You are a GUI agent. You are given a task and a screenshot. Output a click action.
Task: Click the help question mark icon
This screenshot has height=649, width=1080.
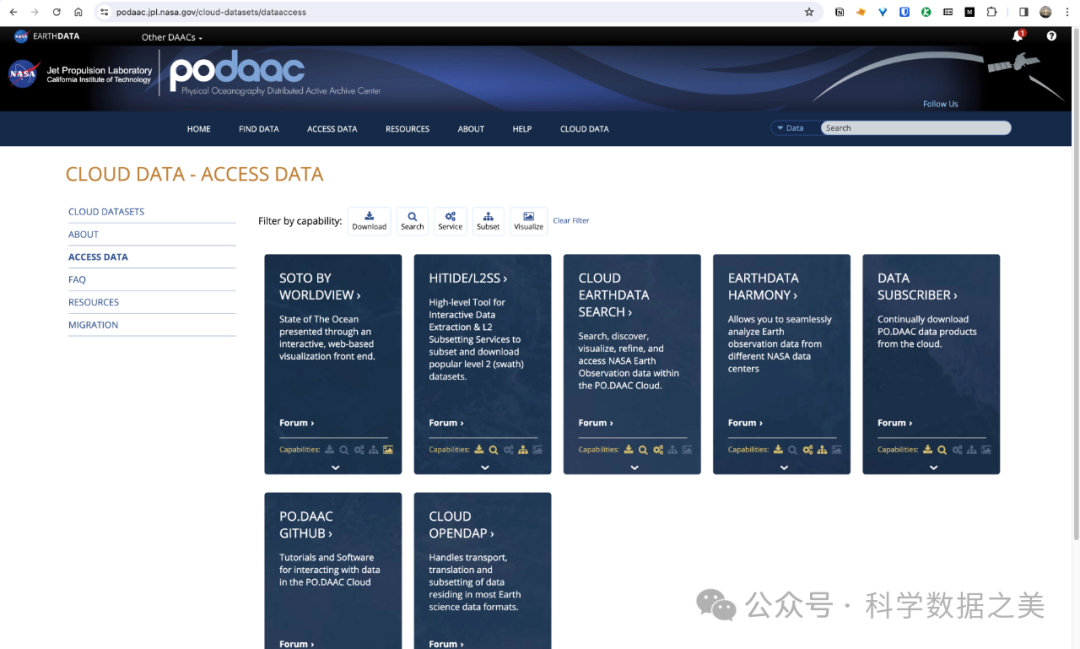1051,36
